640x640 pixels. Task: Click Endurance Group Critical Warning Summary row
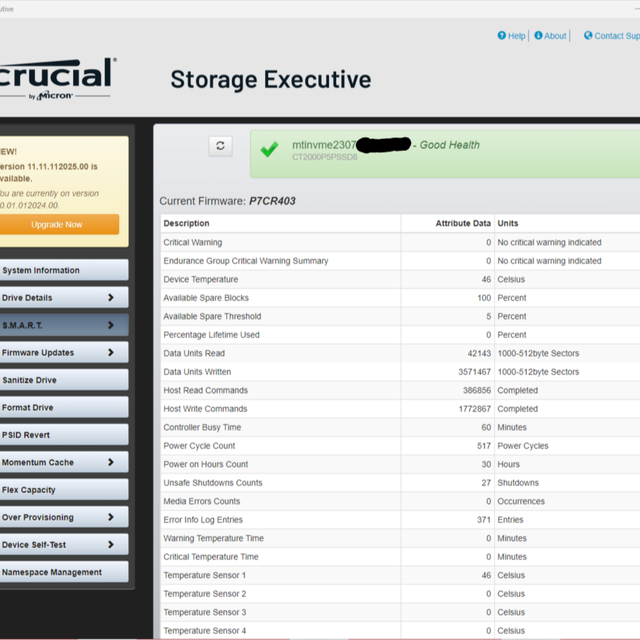pyautogui.click(x=400, y=261)
